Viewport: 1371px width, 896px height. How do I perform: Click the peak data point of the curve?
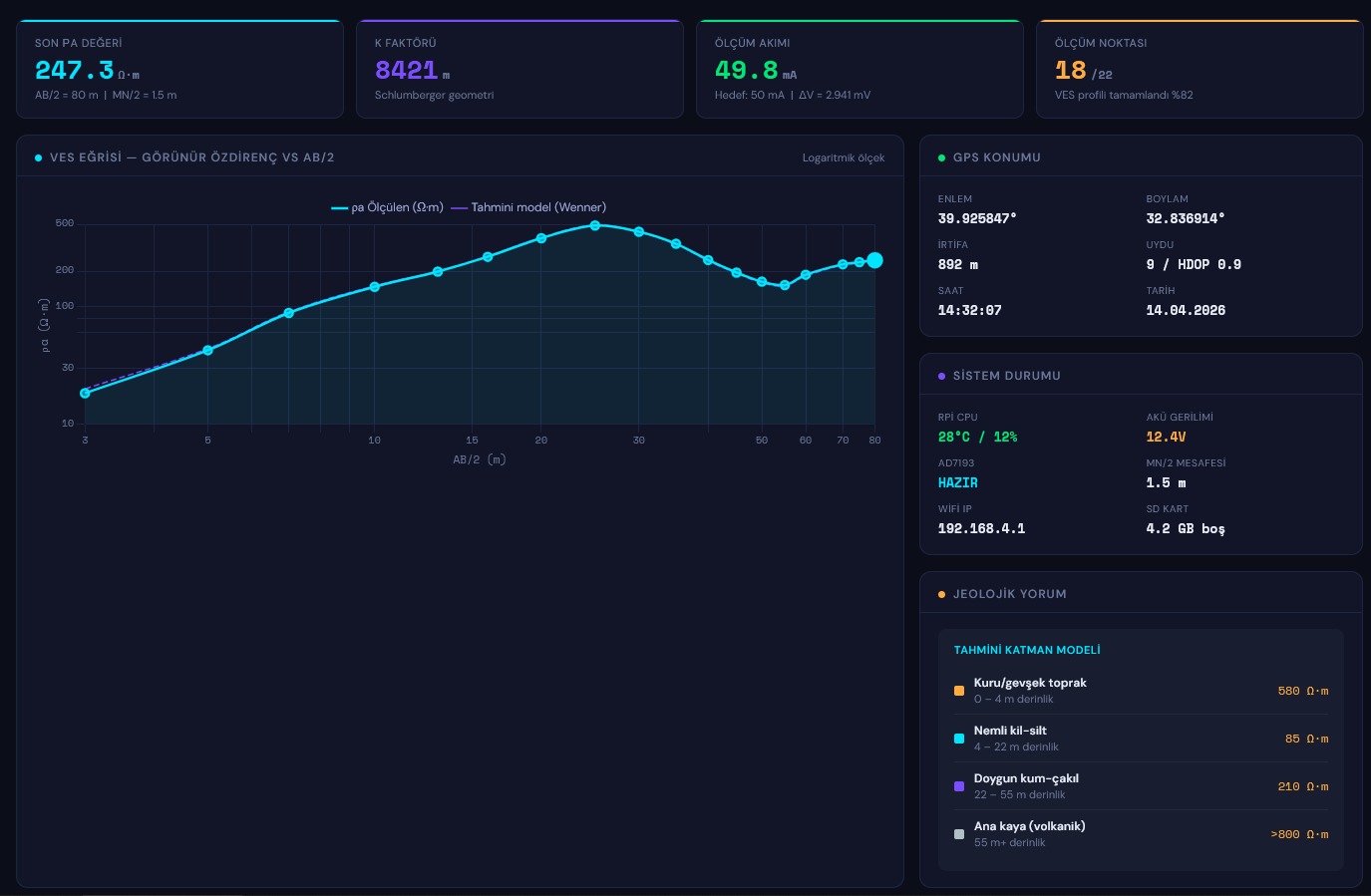coord(595,225)
